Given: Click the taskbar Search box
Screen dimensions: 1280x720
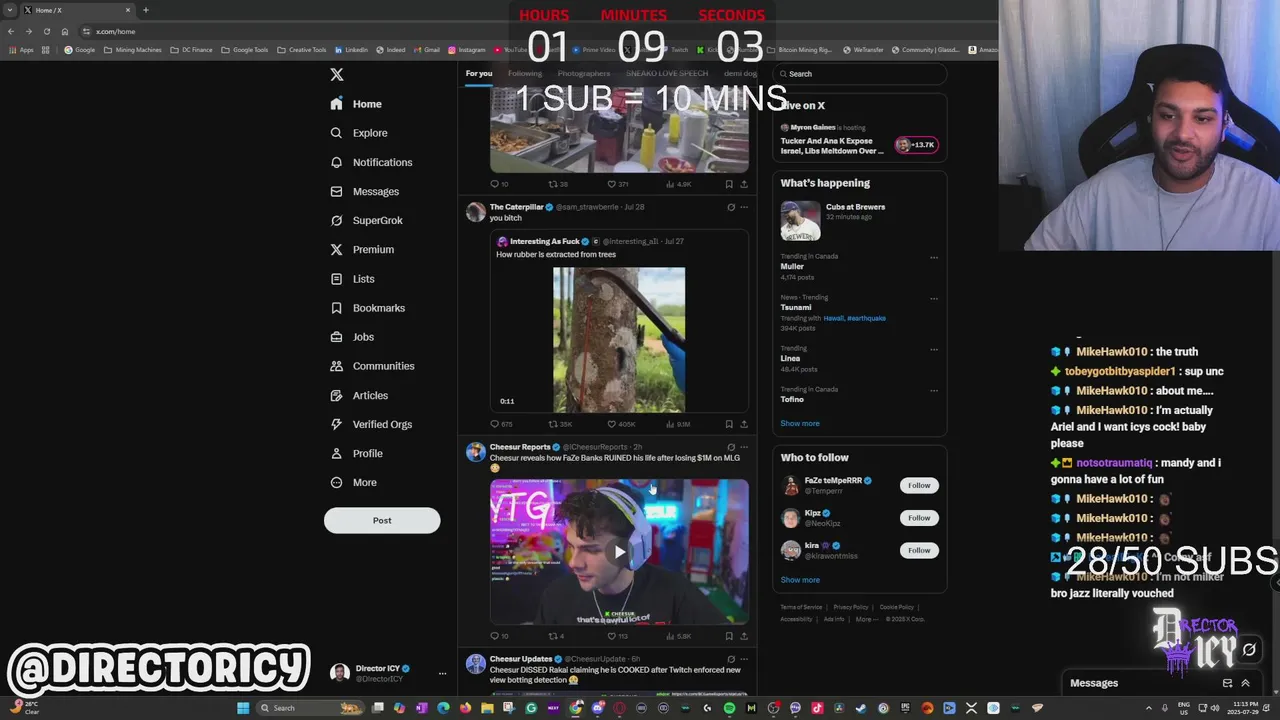Looking at the screenshot, I should (311, 708).
